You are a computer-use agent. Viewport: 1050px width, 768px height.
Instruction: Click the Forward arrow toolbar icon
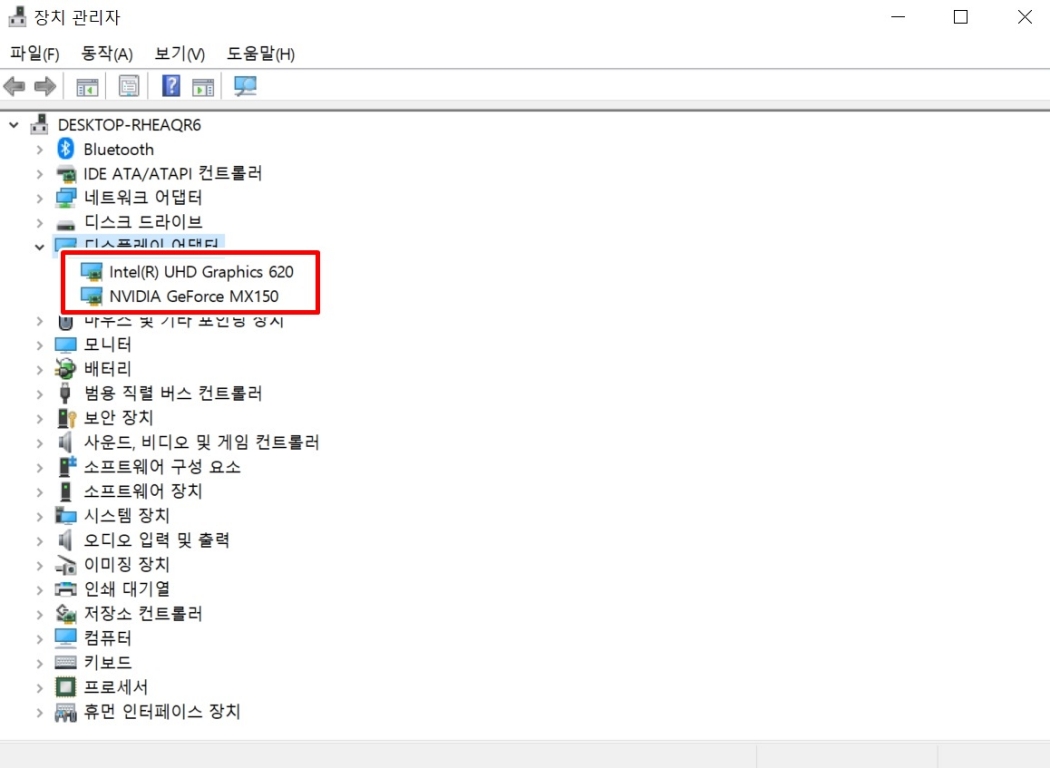pyautogui.click(x=45, y=86)
